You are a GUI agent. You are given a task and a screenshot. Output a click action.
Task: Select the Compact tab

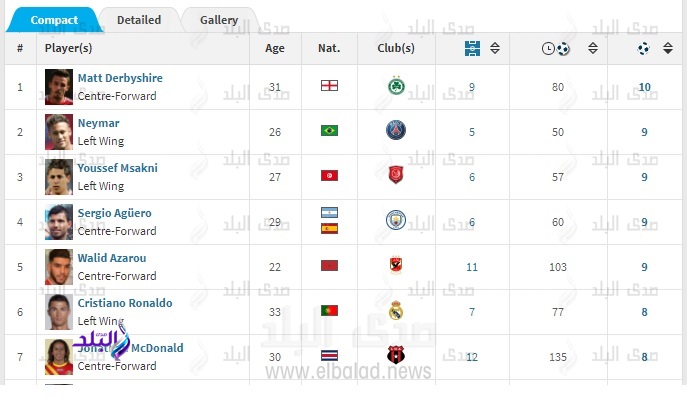point(54,20)
